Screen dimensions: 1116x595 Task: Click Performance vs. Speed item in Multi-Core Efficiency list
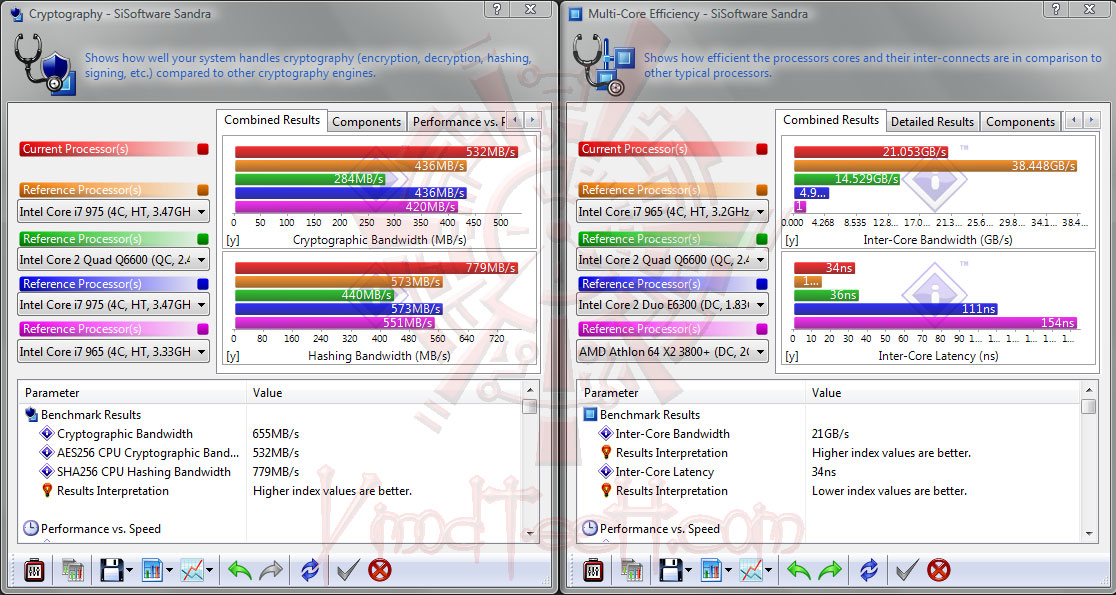[660, 529]
